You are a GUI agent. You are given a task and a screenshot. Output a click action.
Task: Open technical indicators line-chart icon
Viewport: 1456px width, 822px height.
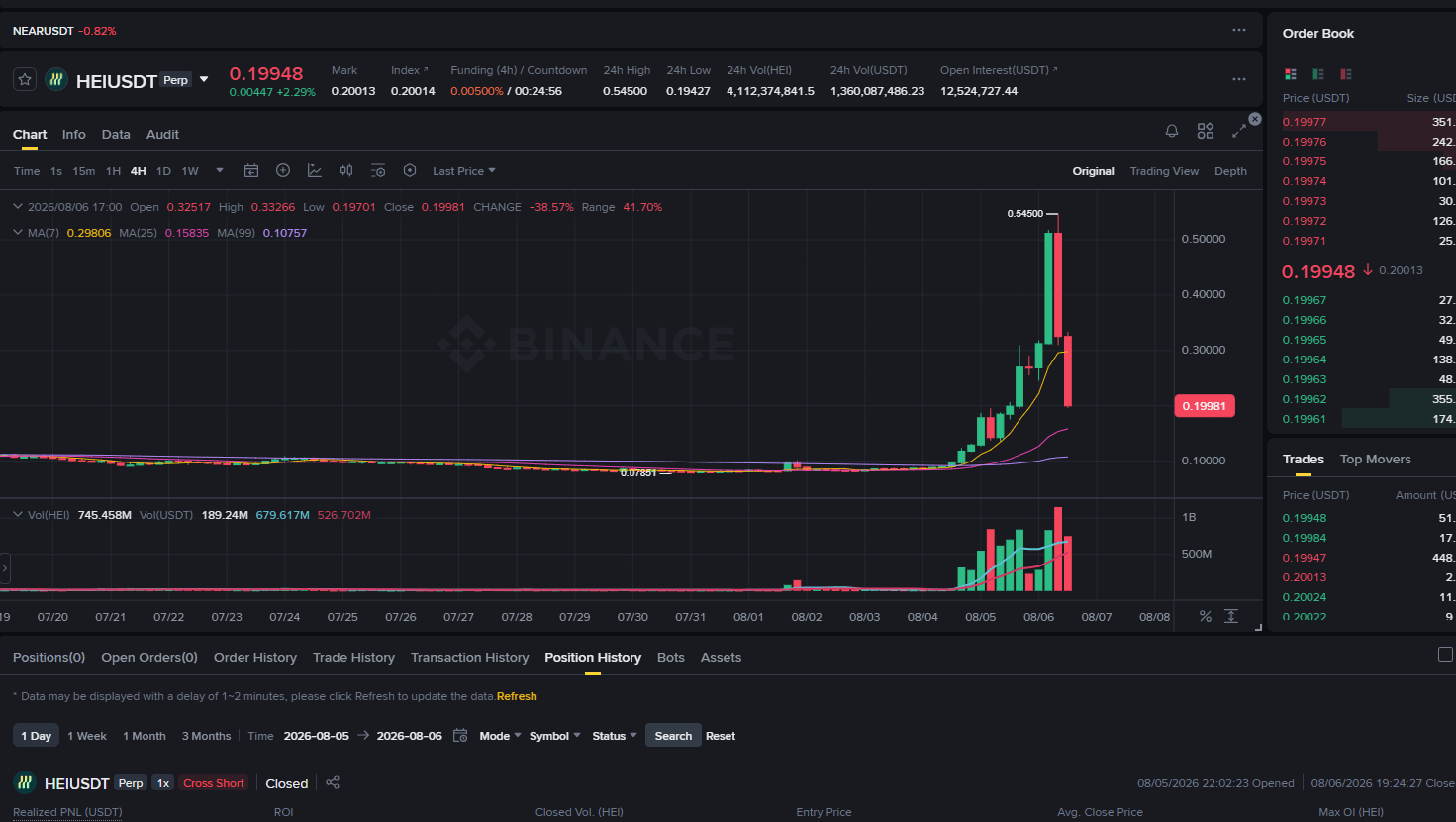(x=315, y=171)
